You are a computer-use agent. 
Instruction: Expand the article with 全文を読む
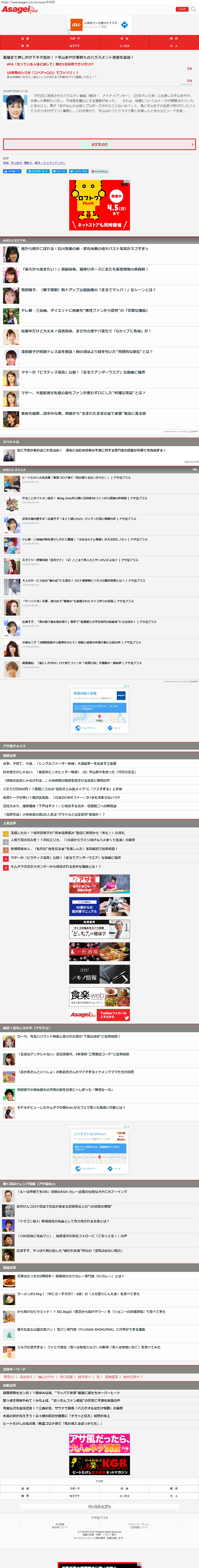point(100,144)
